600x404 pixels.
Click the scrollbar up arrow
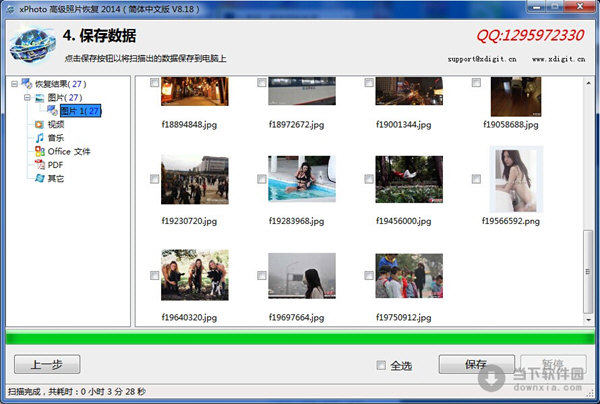tap(588, 83)
